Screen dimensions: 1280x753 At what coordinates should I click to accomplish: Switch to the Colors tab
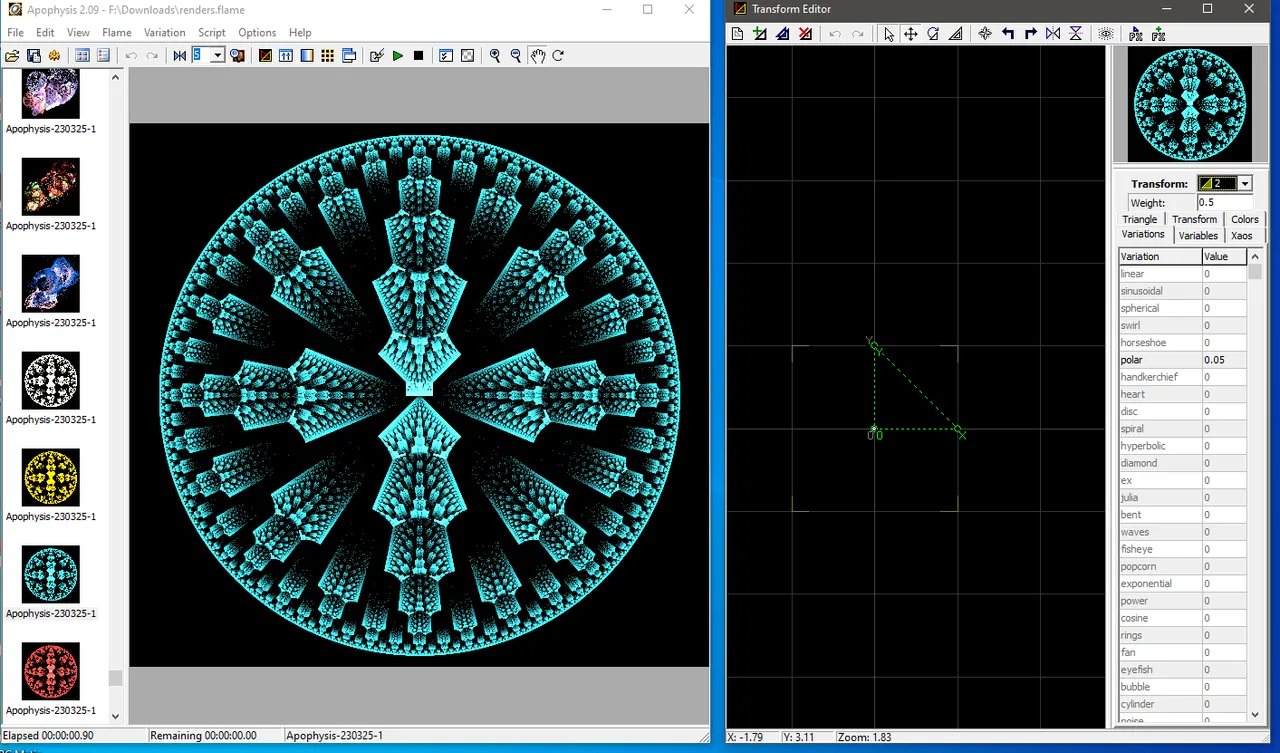coord(1245,219)
